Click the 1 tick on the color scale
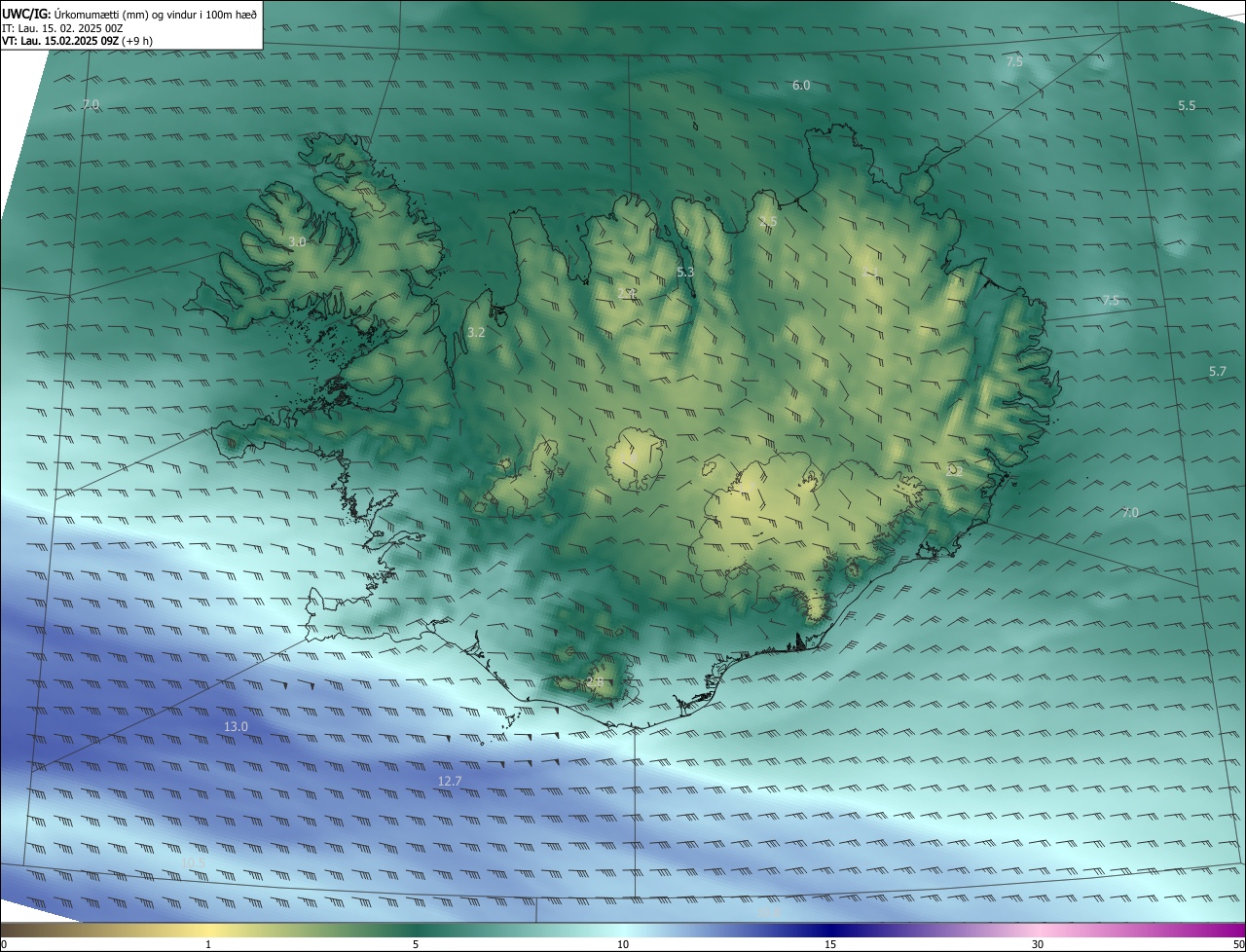Image resolution: width=1246 pixels, height=952 pixels. point(208,944)
